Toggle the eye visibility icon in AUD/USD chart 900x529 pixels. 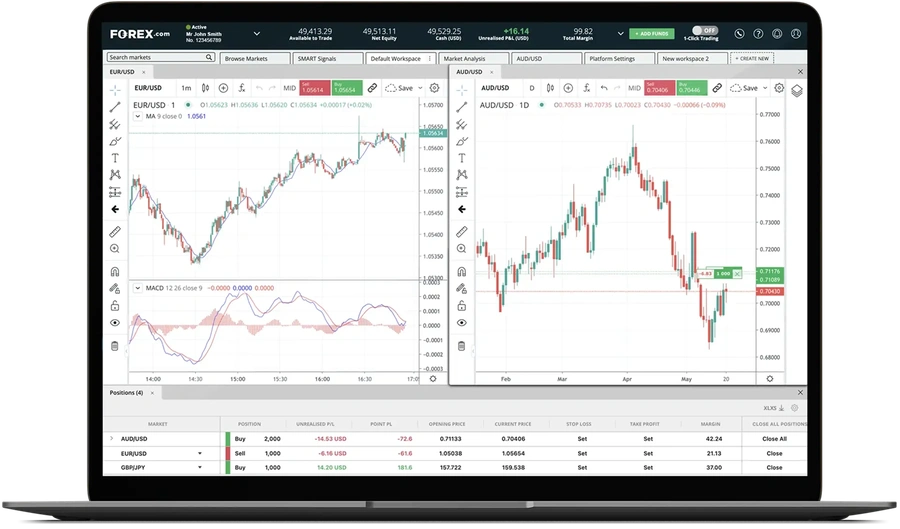pos(461,322)
